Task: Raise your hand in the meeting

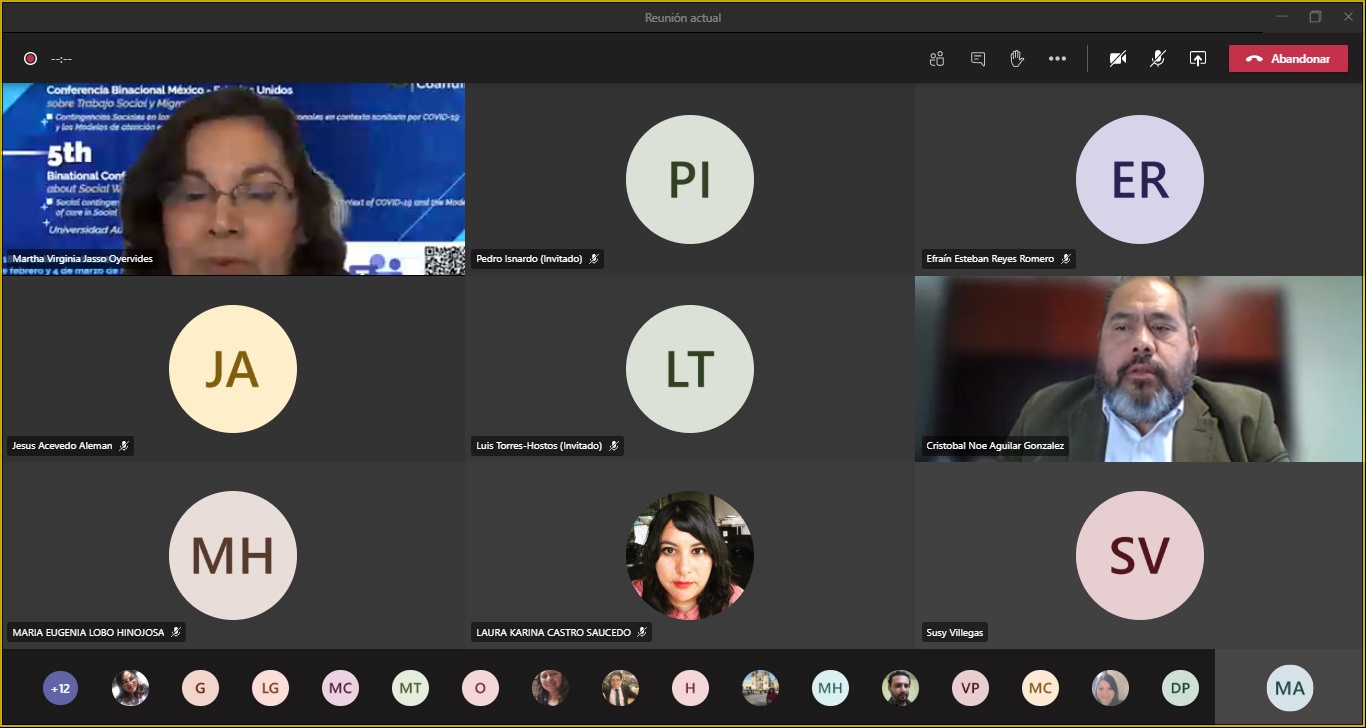Action: click(1017, 59)
